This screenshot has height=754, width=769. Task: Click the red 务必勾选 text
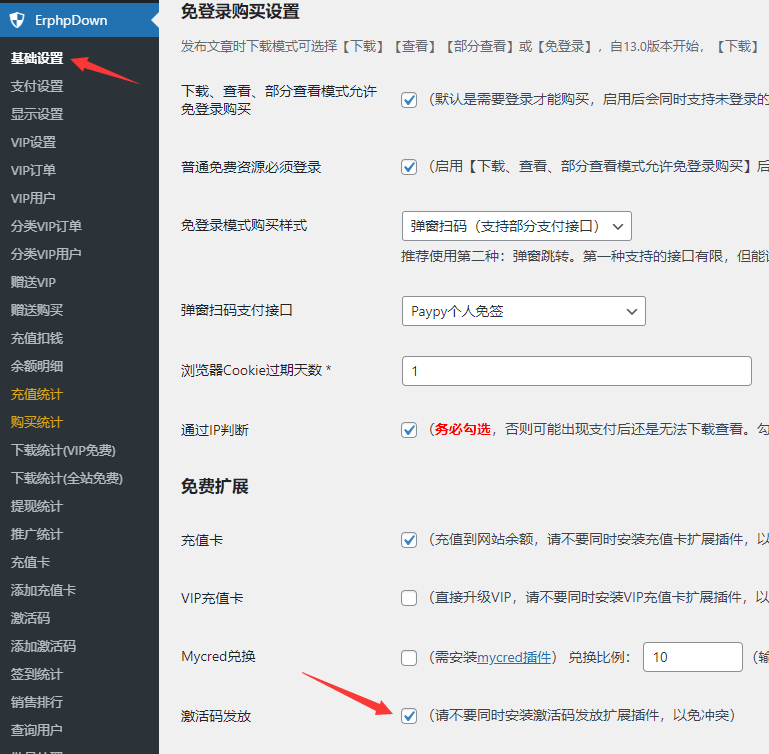[x=462, y=429]
